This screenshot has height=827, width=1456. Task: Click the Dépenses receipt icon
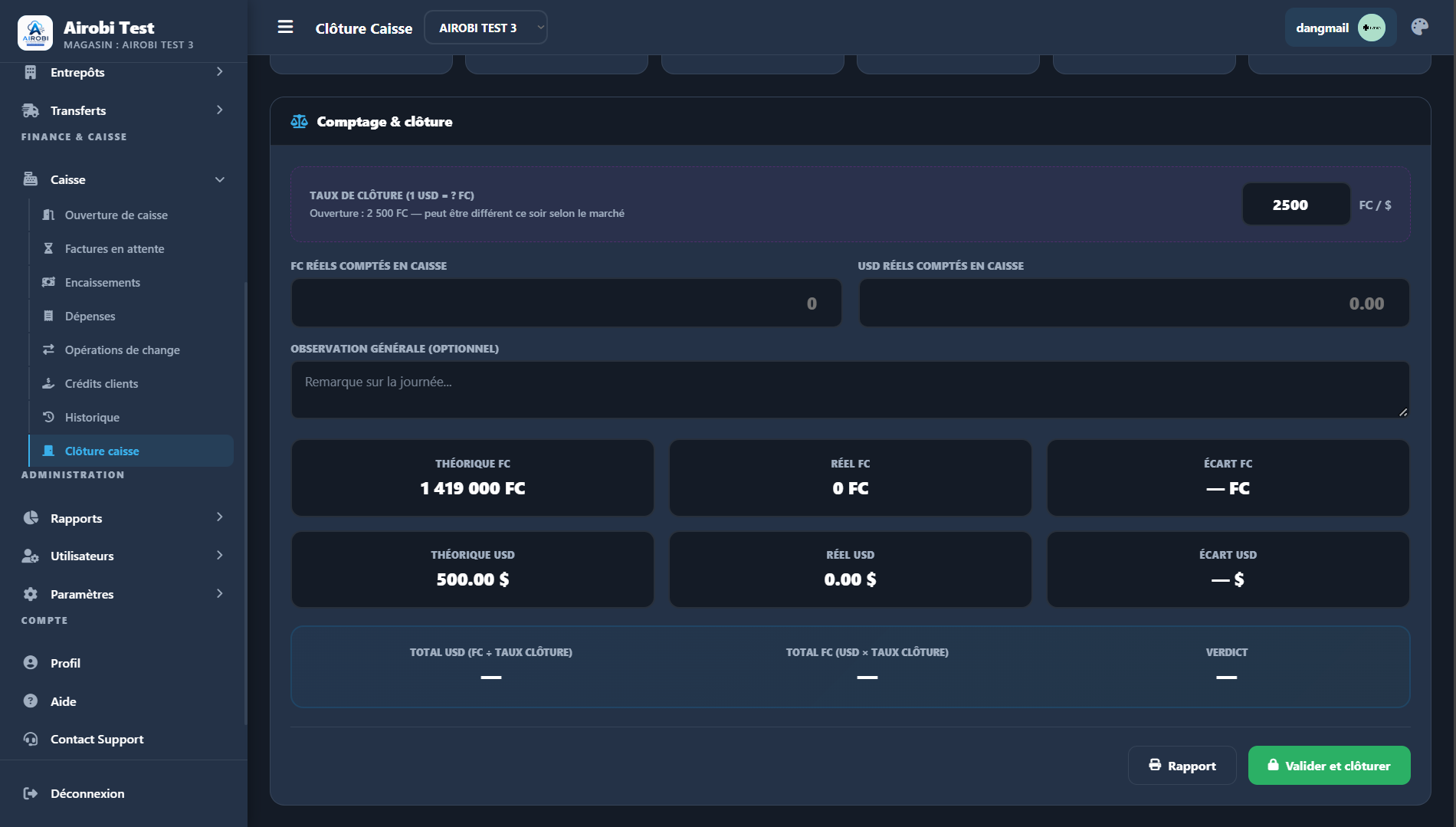[48, 316]
